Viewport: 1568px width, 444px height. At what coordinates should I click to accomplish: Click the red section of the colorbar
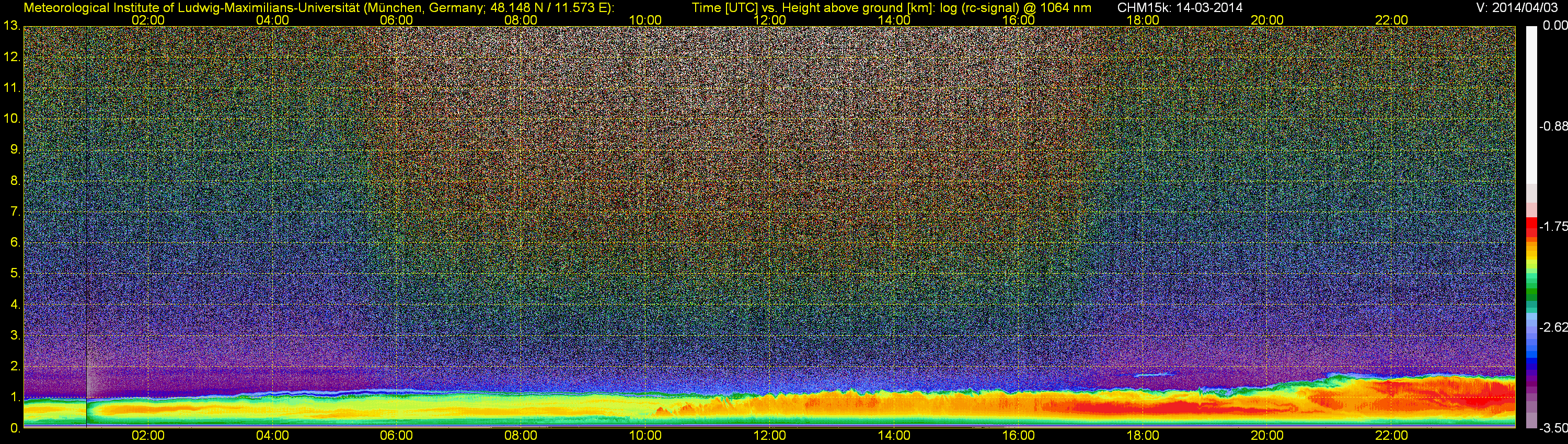tap(1531, 226)
